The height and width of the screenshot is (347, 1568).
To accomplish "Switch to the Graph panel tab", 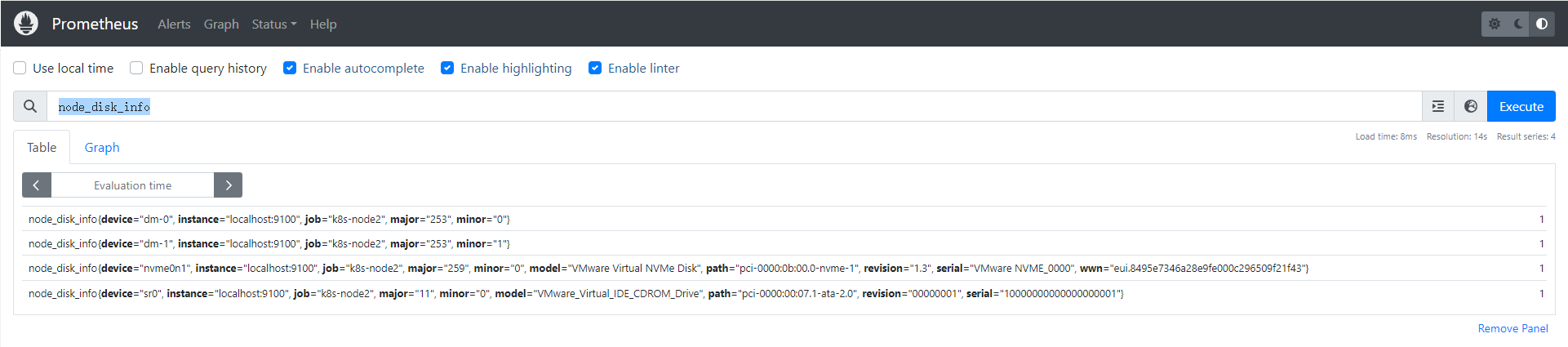I will click(102, 147).
